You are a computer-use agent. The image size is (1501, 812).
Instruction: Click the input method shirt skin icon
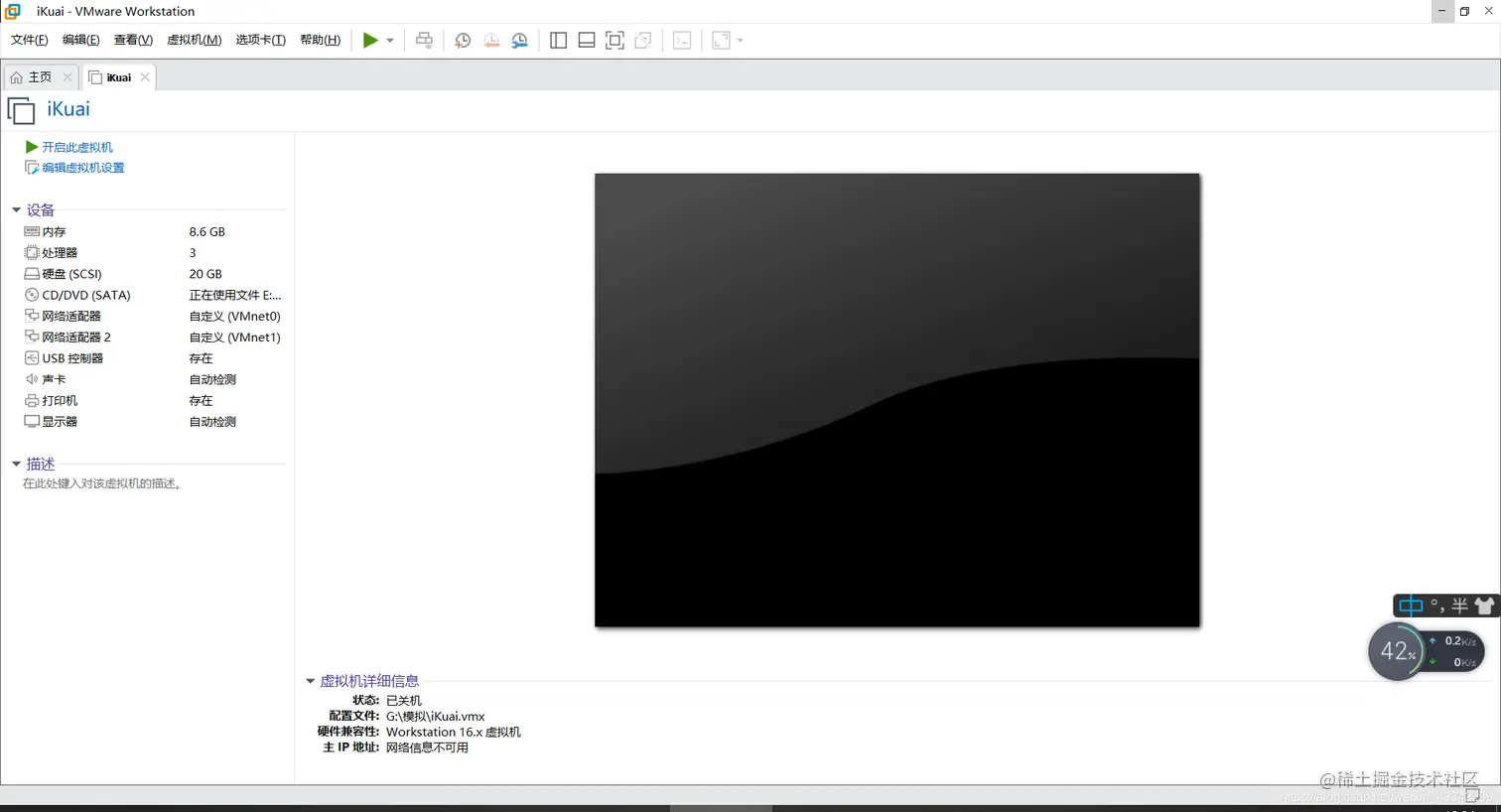[1484, 606]
